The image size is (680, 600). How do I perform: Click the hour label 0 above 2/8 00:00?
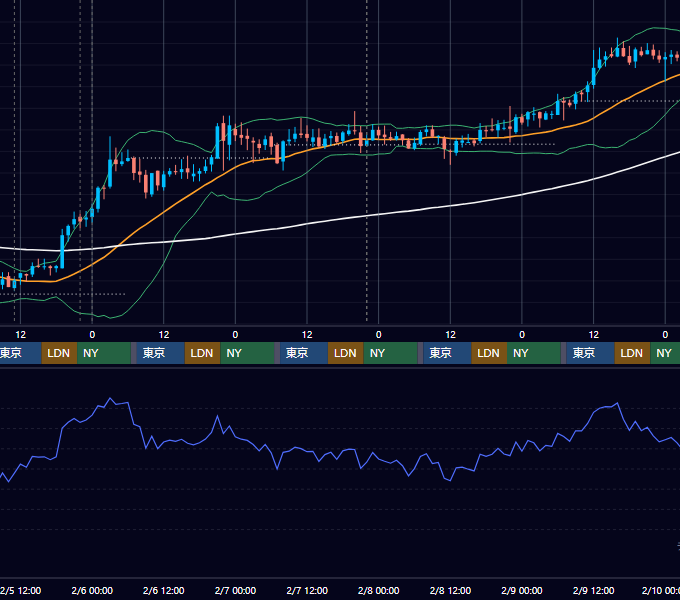pyautogui.click(x=379, y=335)
